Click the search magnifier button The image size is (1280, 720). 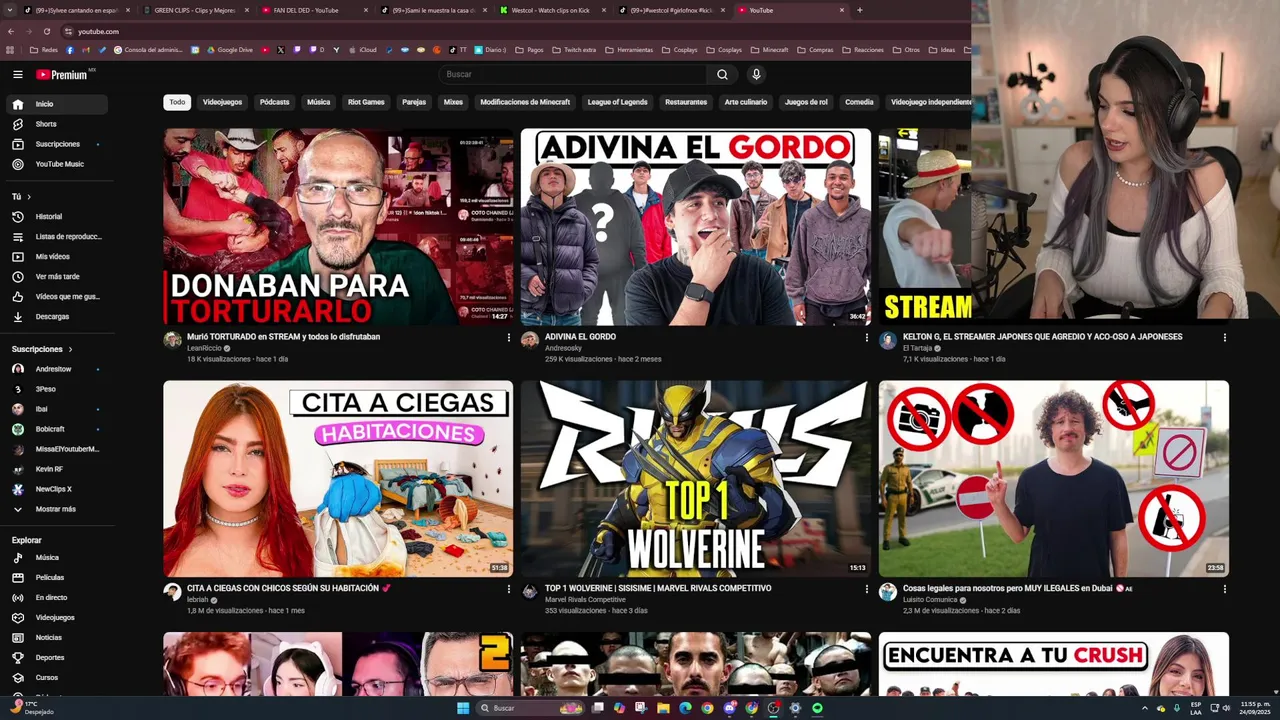coord(722,74)
